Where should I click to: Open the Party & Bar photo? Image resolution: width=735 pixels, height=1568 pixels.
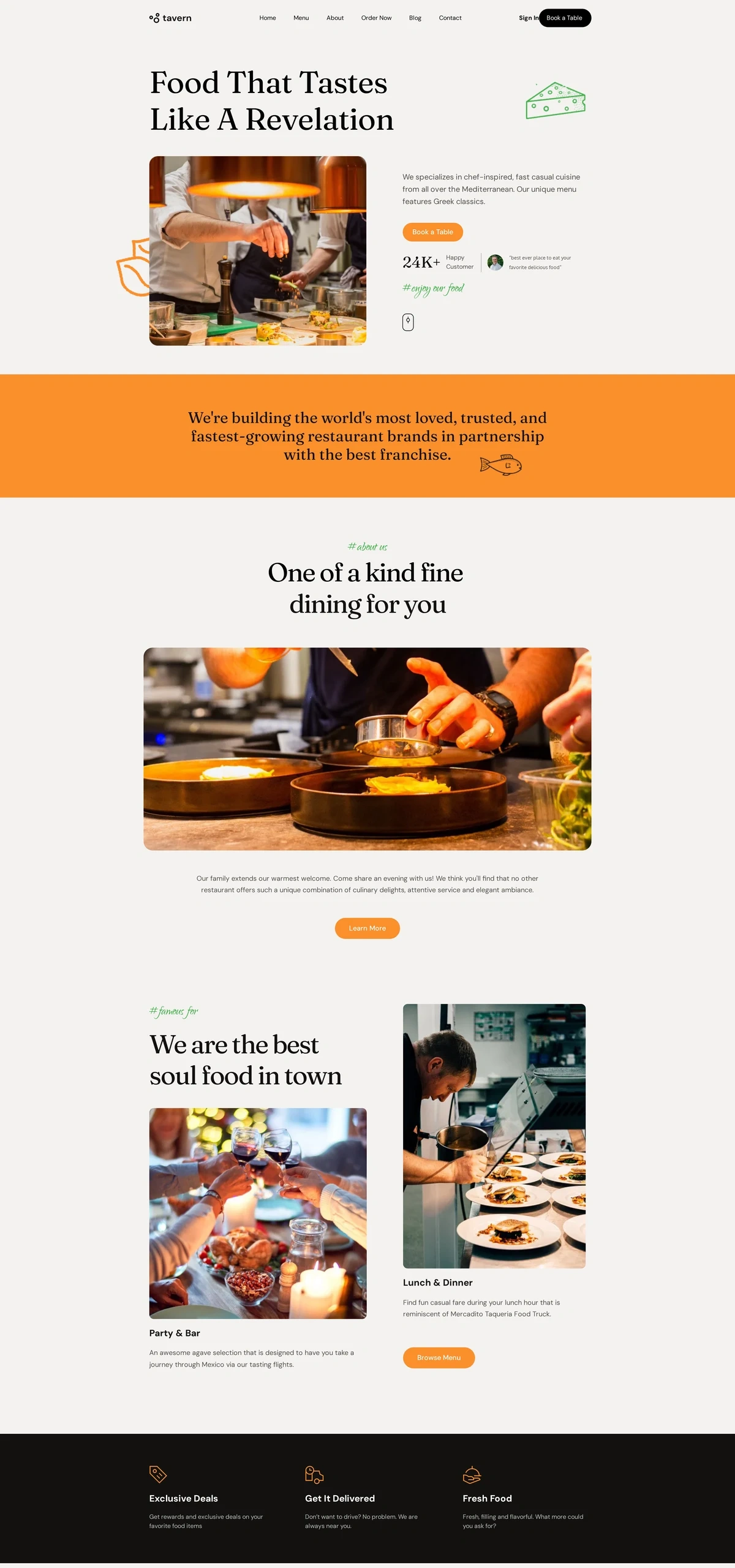[258, 1213]
